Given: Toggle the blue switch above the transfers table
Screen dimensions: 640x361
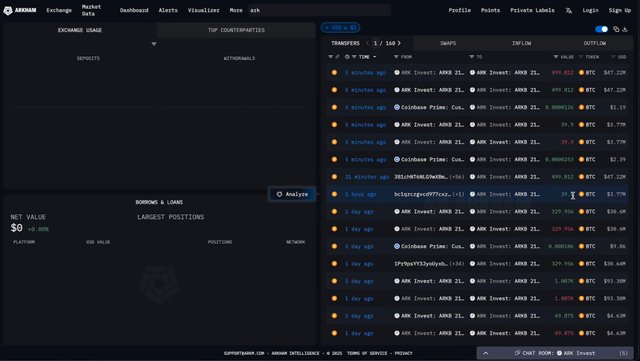Looking at the screenshot, I should (x=601, y=29).
